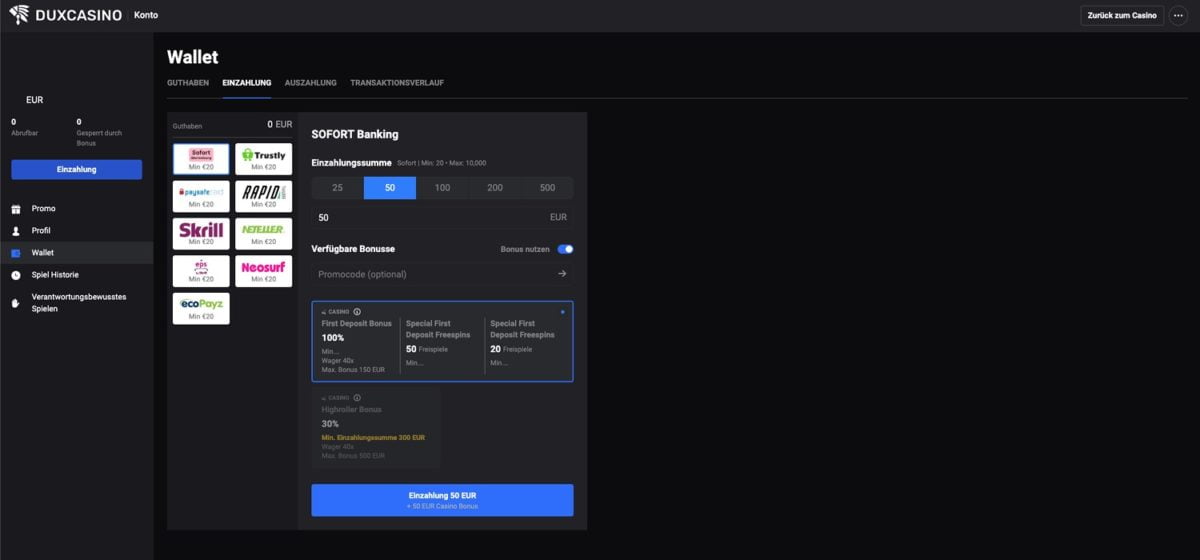Click the SOFORT Banking heading
This screenshot has width=1200, height=560.
355,134
